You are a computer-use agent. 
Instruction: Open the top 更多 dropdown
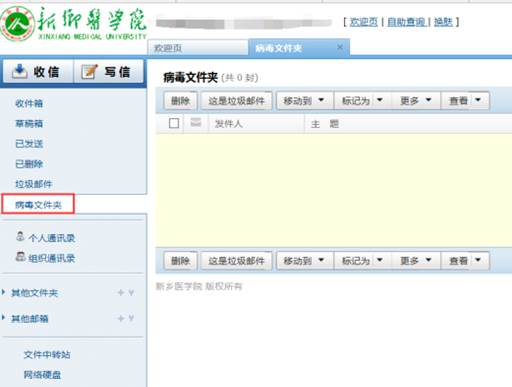[x=416, y=100]
